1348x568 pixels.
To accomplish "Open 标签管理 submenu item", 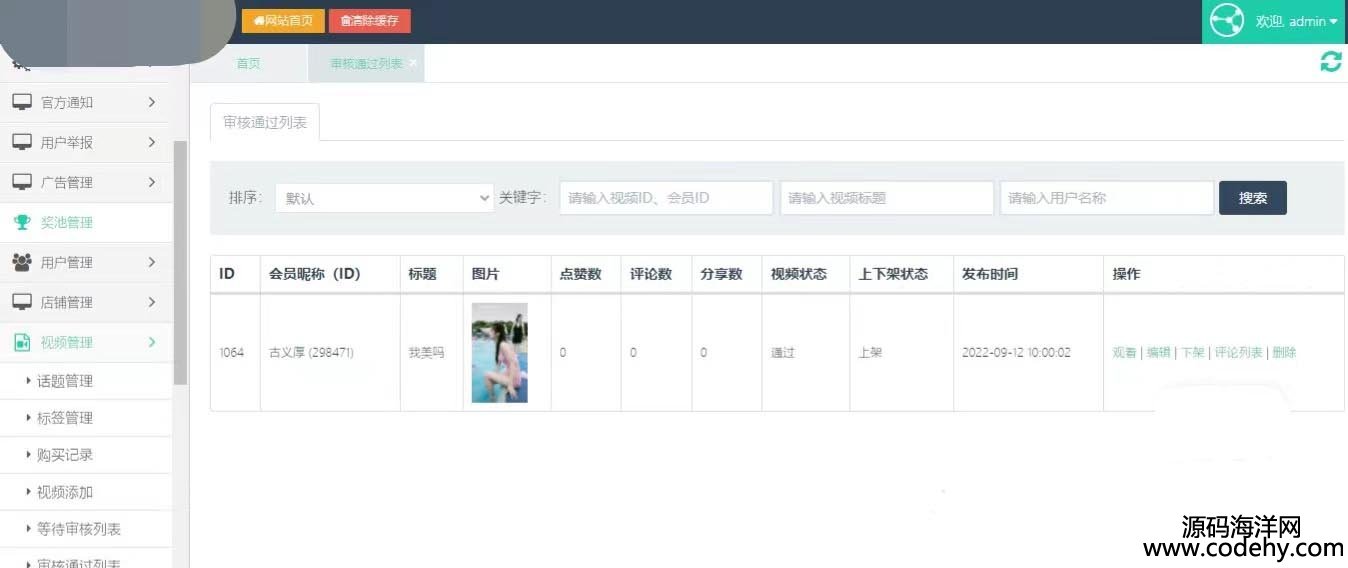I will click(86, 418).
